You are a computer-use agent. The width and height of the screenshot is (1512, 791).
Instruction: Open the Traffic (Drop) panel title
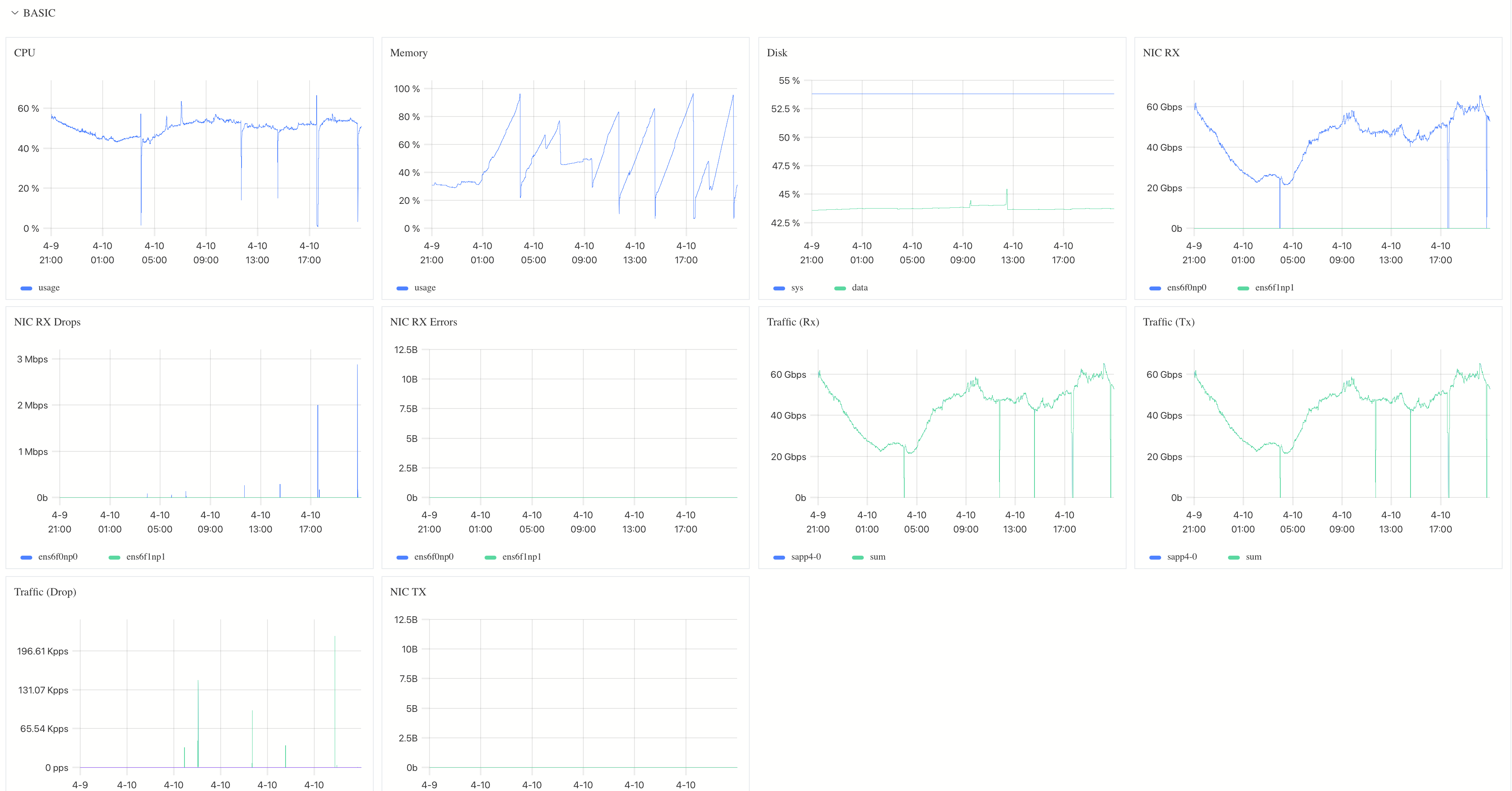pyautogui.click(x=45, y=592)
